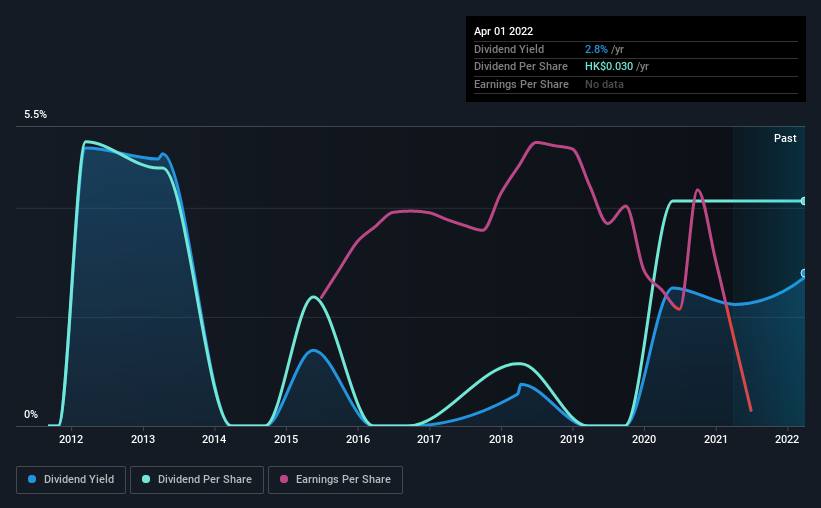
Task: Click the 2019 x-axis label
Action: coord(572,439)
